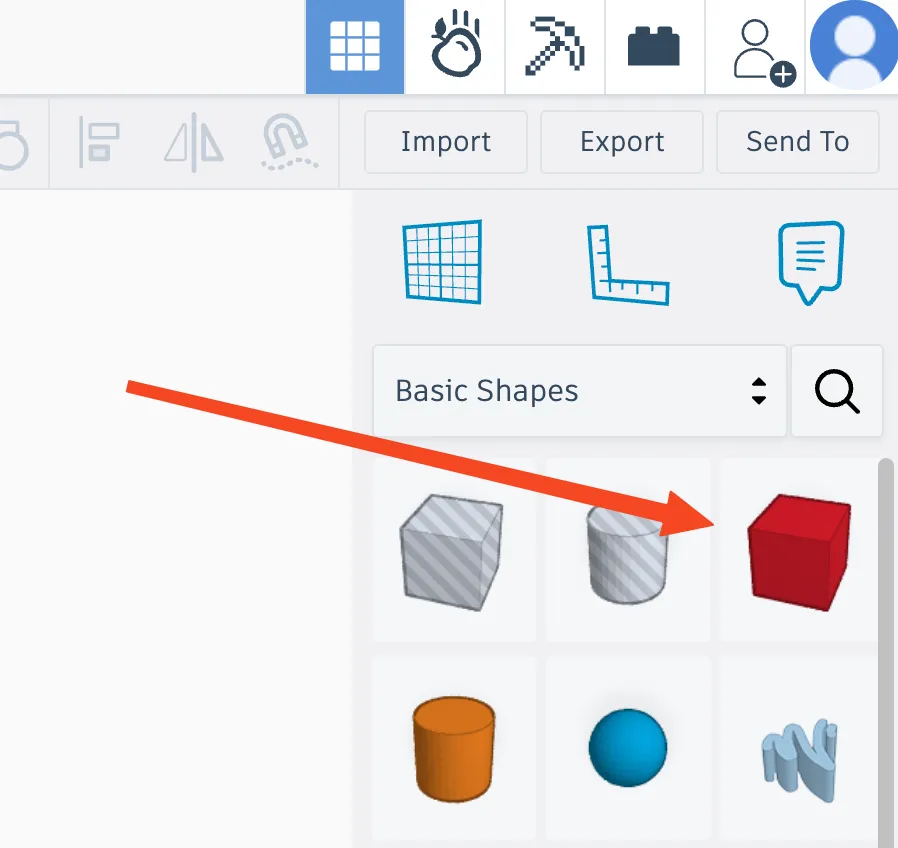Choose the striped Cylinder hole shape
The width and height of the screenshot is (898, 848).
tap(628, 554)
